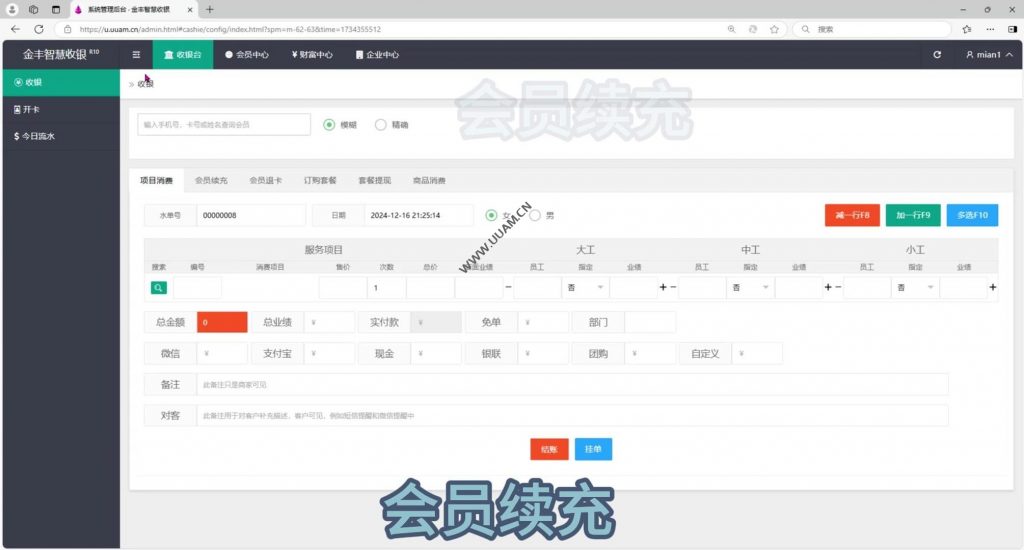Click the red 结账 button
The image size is (1024, 550).
click(549, 449)
